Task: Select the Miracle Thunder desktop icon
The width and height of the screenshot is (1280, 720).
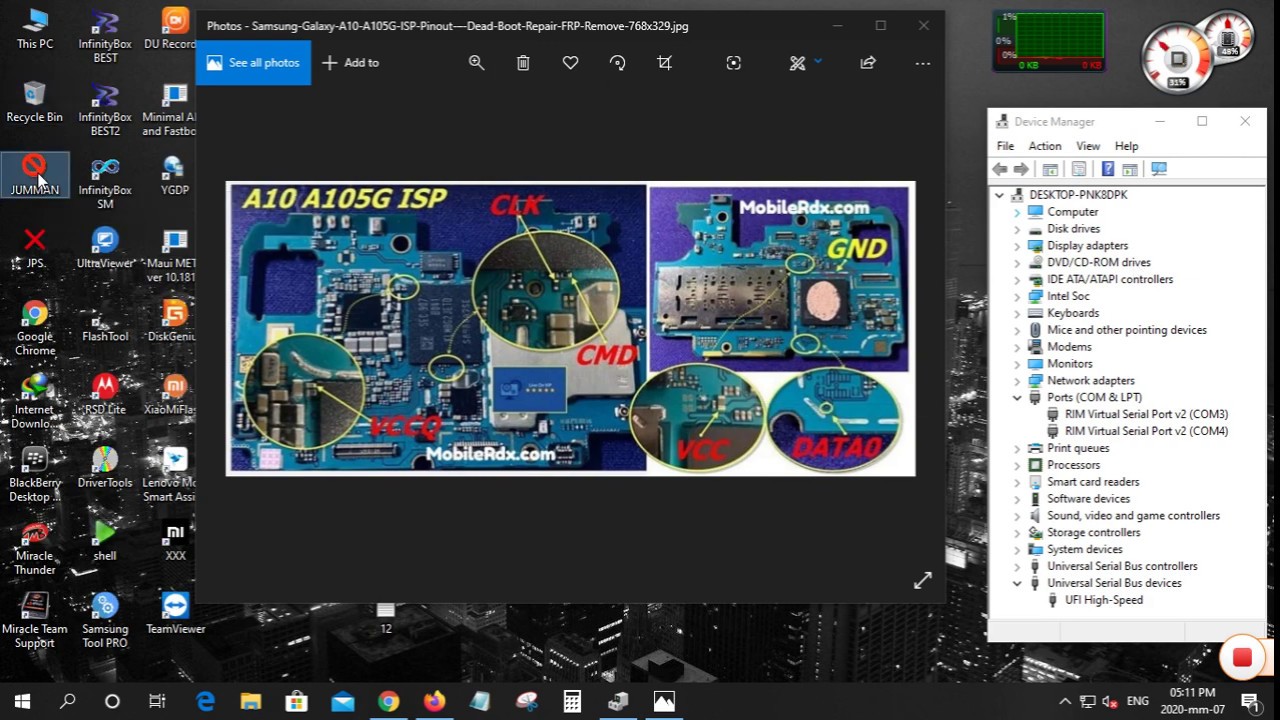Action: point(35,548)
